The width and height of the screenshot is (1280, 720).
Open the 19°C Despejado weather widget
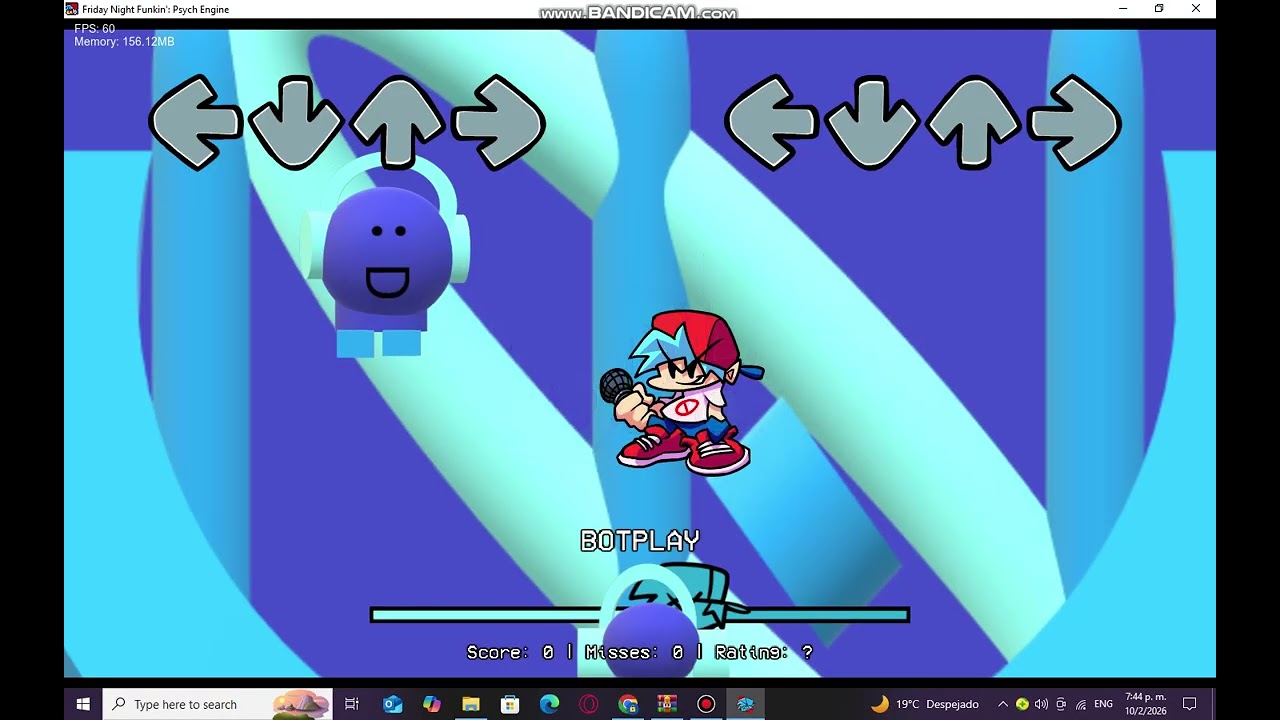pos(925,704)
